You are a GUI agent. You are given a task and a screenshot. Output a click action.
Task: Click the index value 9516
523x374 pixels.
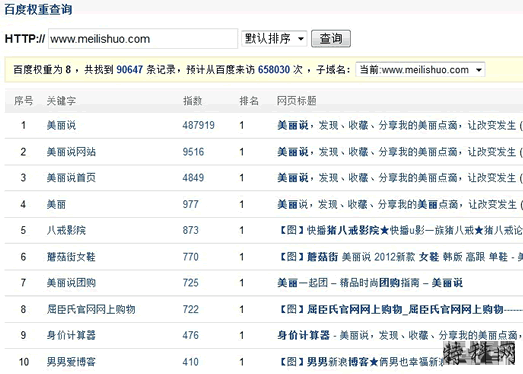click(x=193, y=152)
